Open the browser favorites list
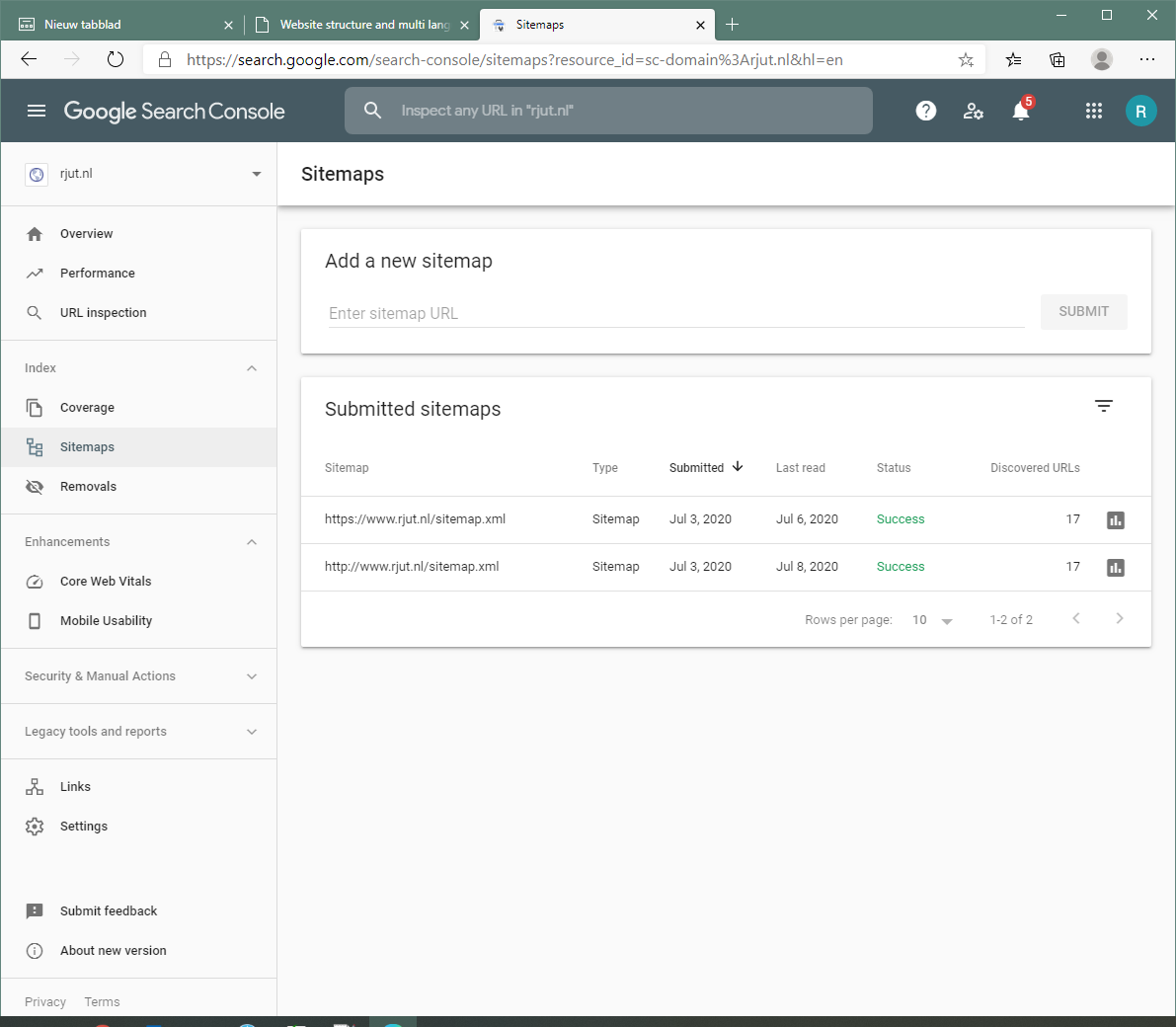 pyautogui.click(x=1013, y=60)
